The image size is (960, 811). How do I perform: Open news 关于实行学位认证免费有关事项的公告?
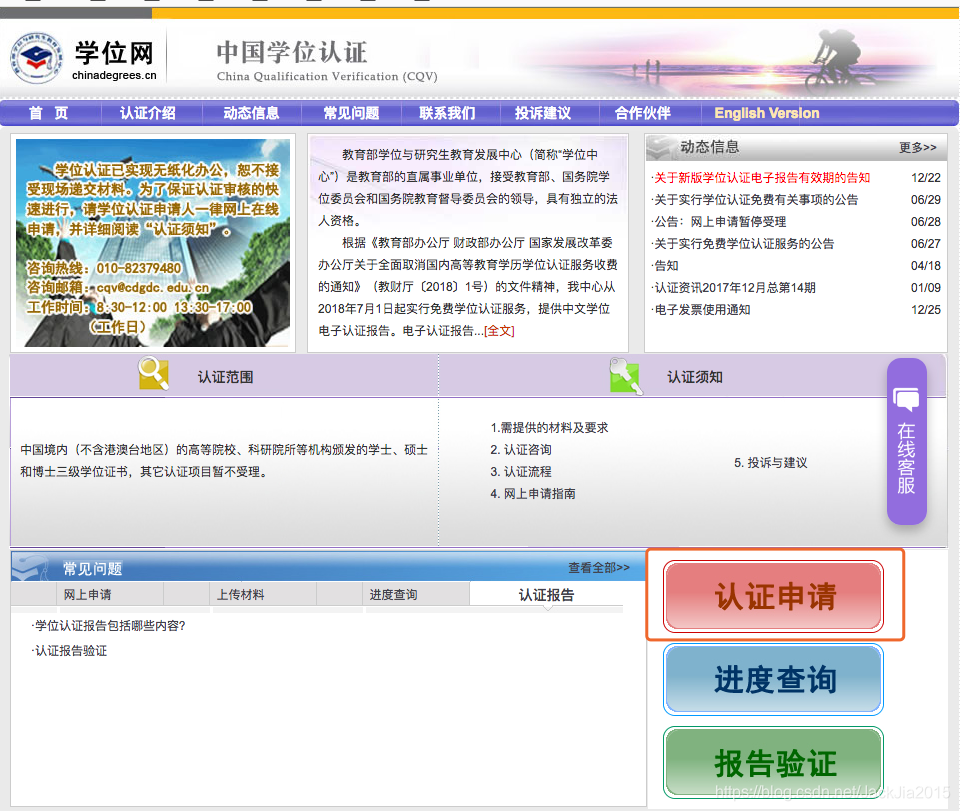click(756, 200)
